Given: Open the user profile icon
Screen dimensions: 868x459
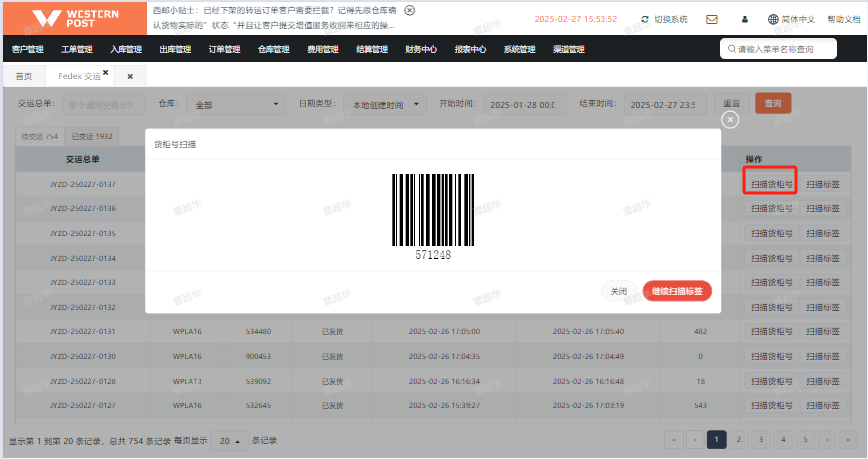Looking at the screenshot, I should pos(745,19).
